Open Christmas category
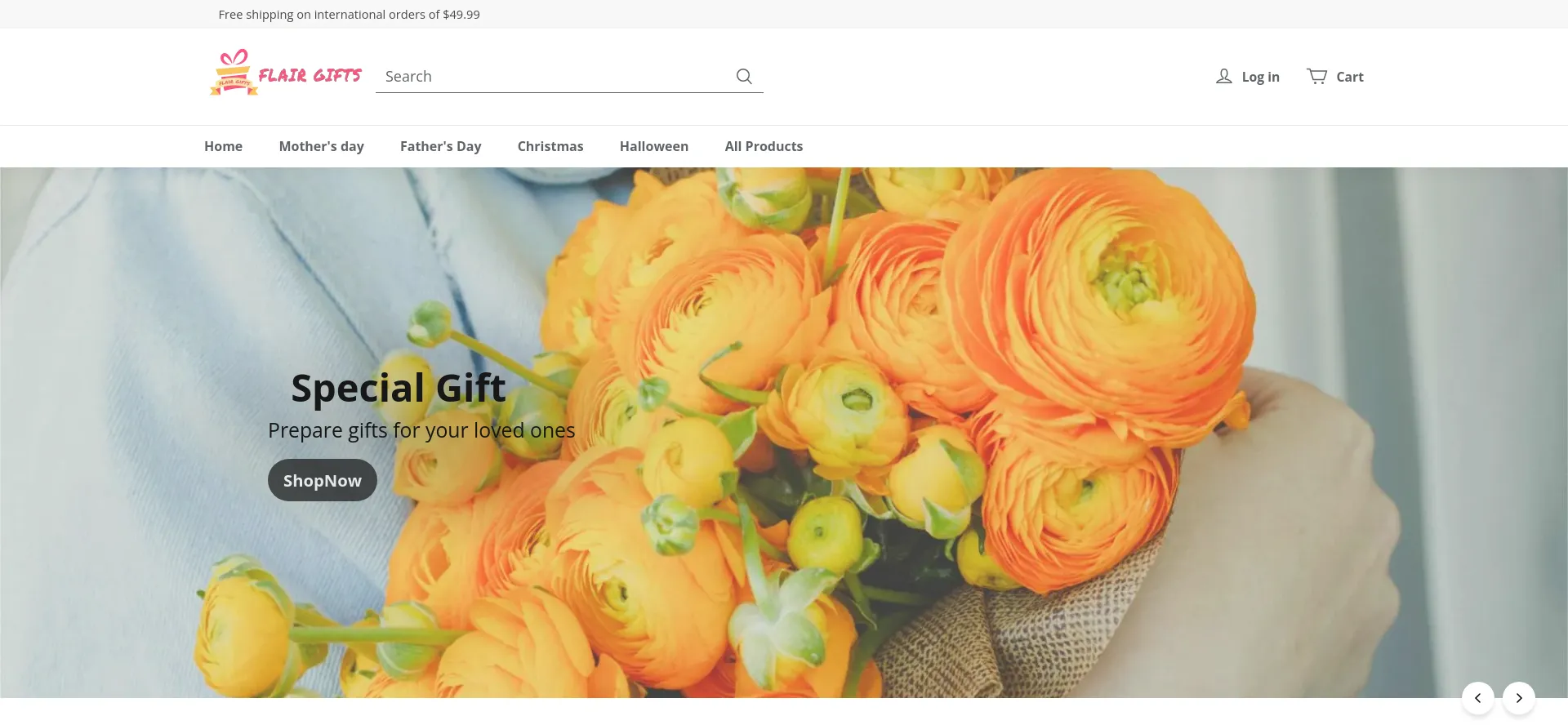The image size is (1568, 725). (550, 146)
